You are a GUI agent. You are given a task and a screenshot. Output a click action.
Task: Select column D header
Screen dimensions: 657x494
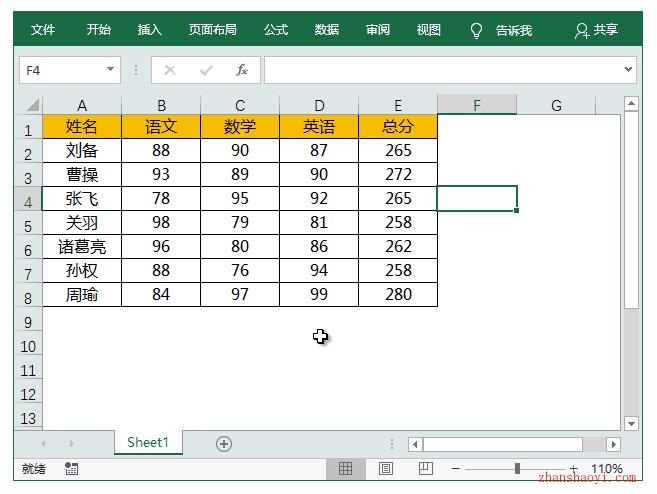(x=319, y=105)
